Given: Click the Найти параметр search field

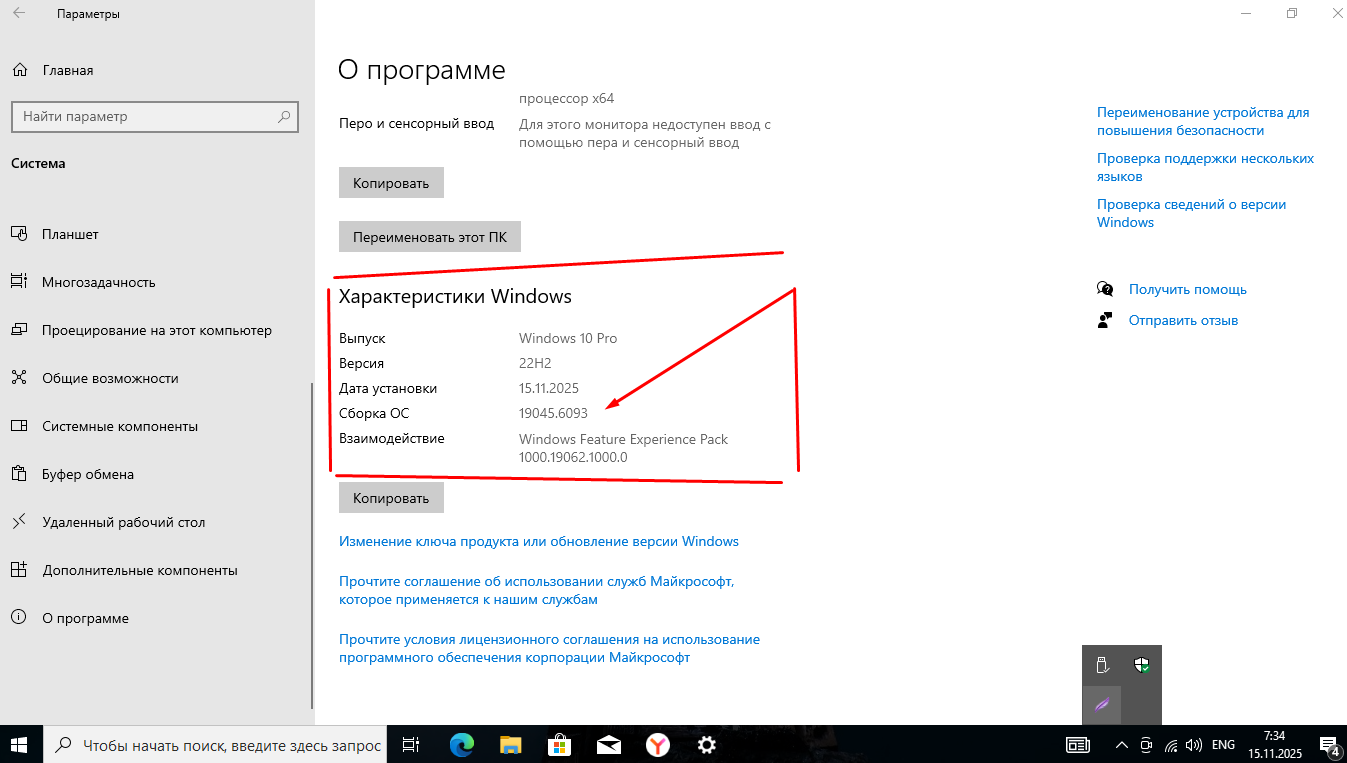Looking at the screenshot, I should coord(155,116).
